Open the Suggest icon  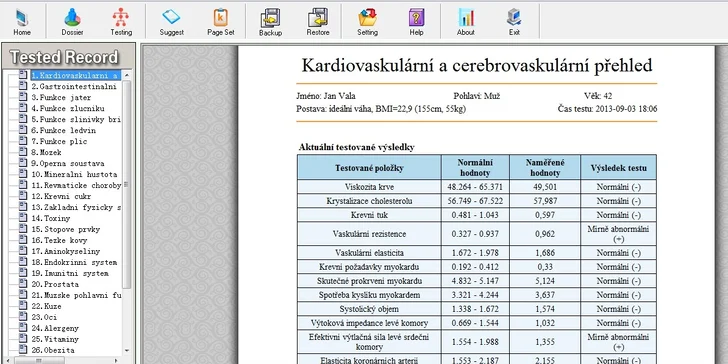171,22
